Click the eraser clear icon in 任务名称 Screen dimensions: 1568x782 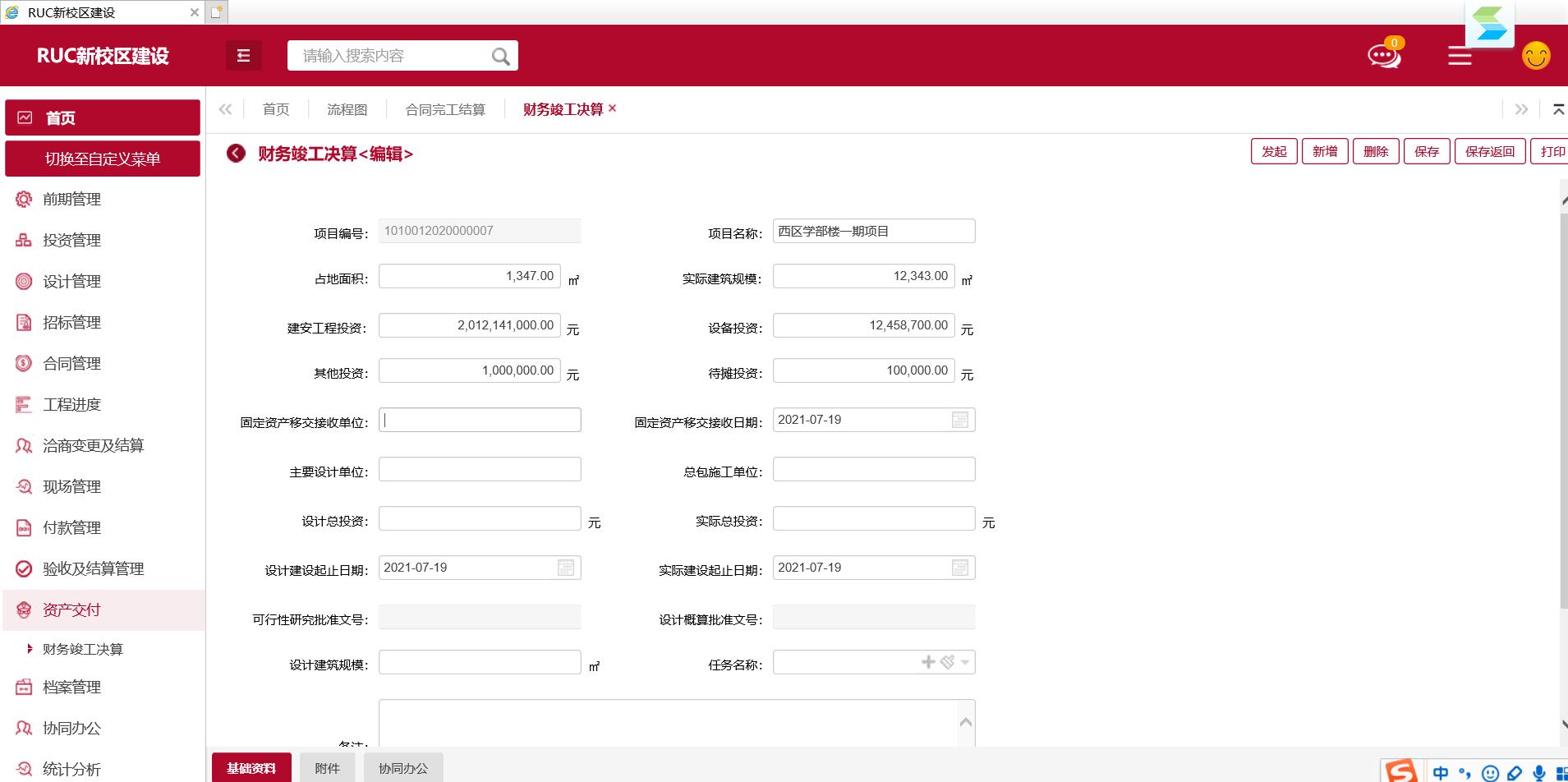click(947, 662)
